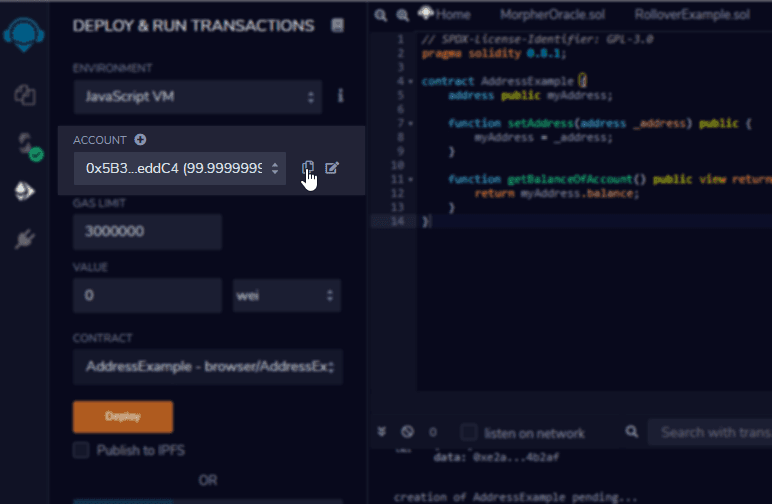This screenshot has width=772, height=504.
Task: Switch to MorpherOracle.sol tab
Action: pyautogui.click(x=552, y=15)
